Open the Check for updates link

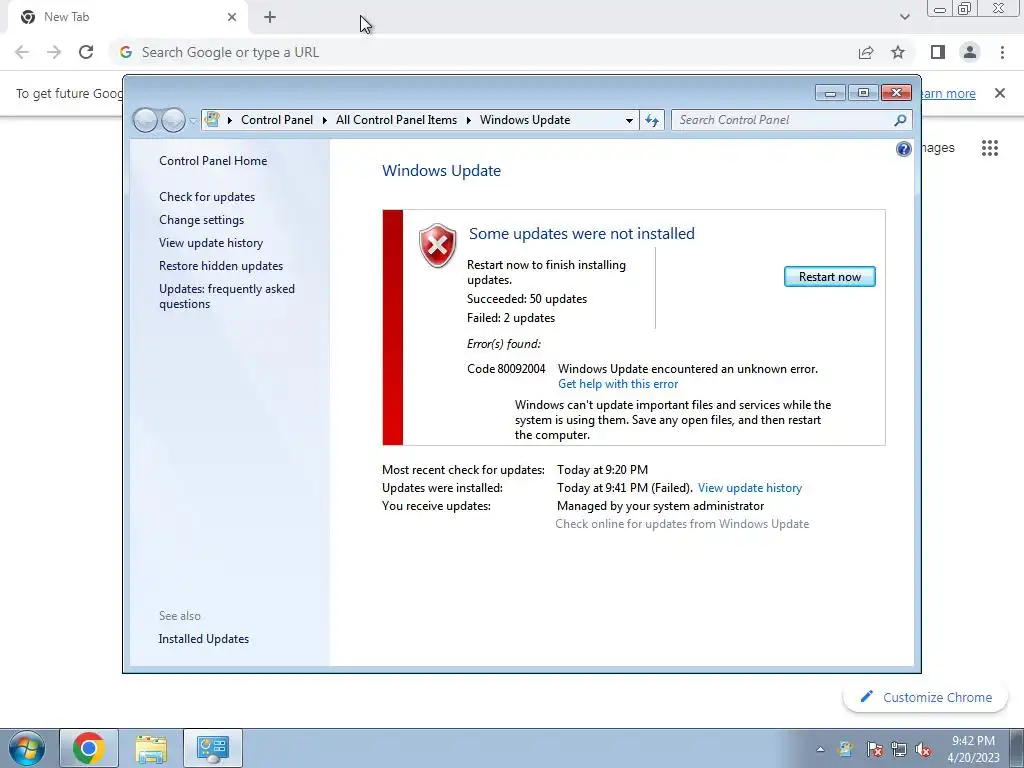point(207,197)
